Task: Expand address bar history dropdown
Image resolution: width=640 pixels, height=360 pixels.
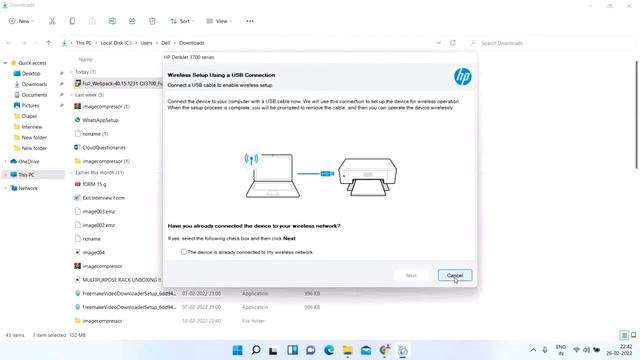Action: click(438, 42)
